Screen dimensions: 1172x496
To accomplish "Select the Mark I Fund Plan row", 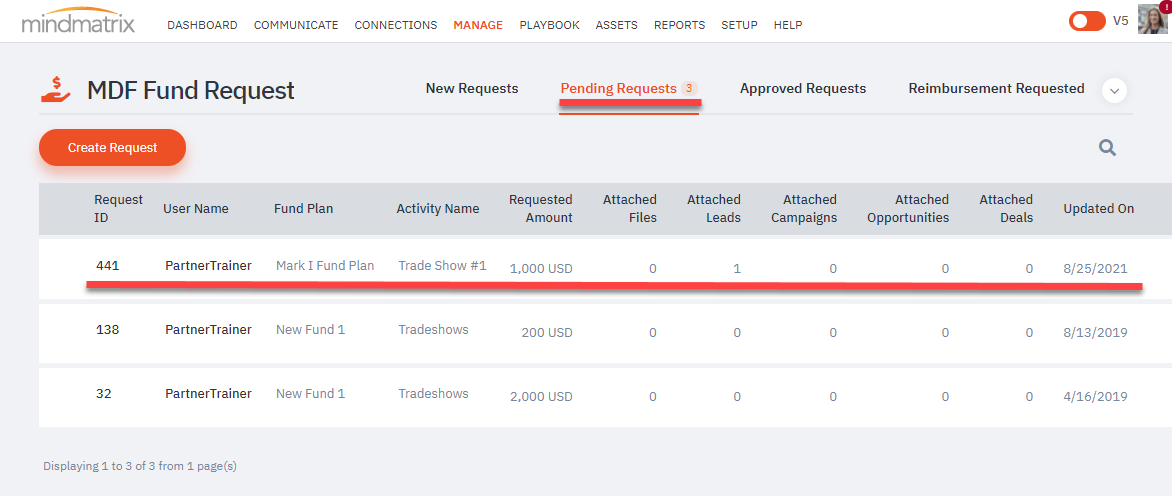I will [605, 267].
